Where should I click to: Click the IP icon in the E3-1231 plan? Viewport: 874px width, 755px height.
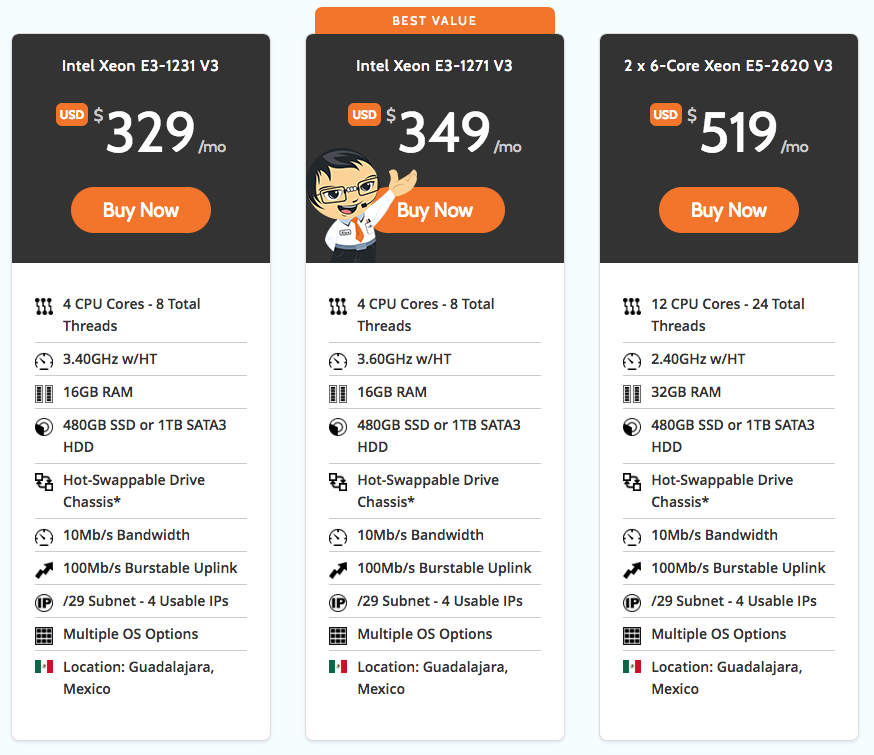[x=43, y=602]
